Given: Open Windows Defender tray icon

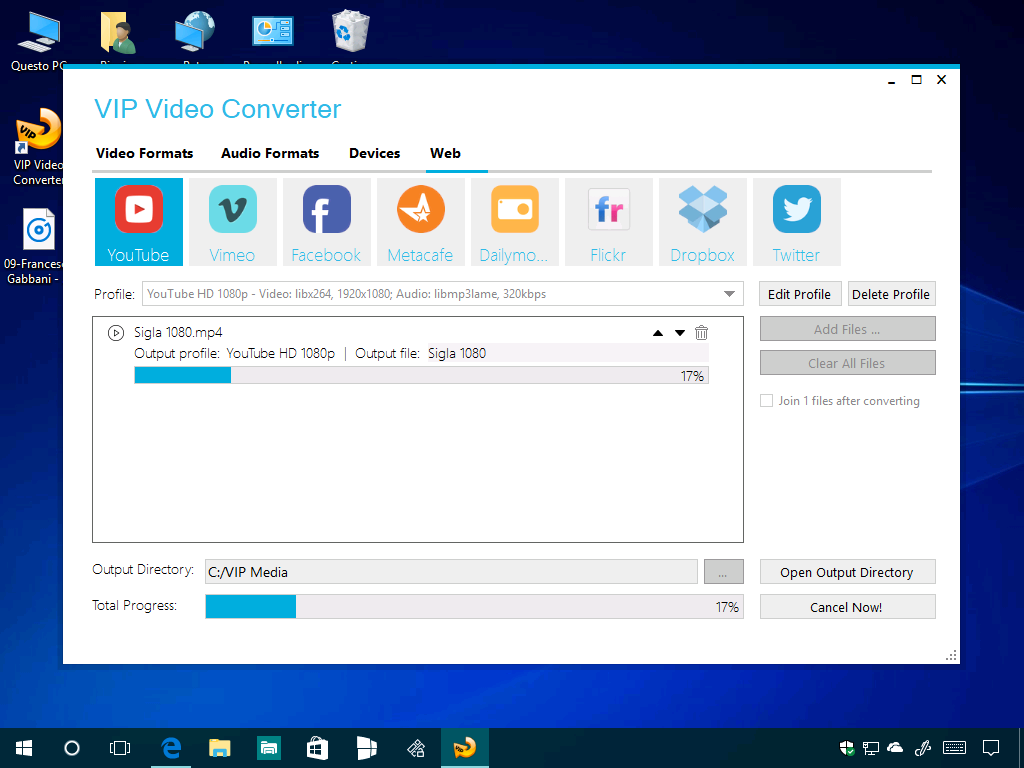Looking at the screenshot, I should point(847,748).
